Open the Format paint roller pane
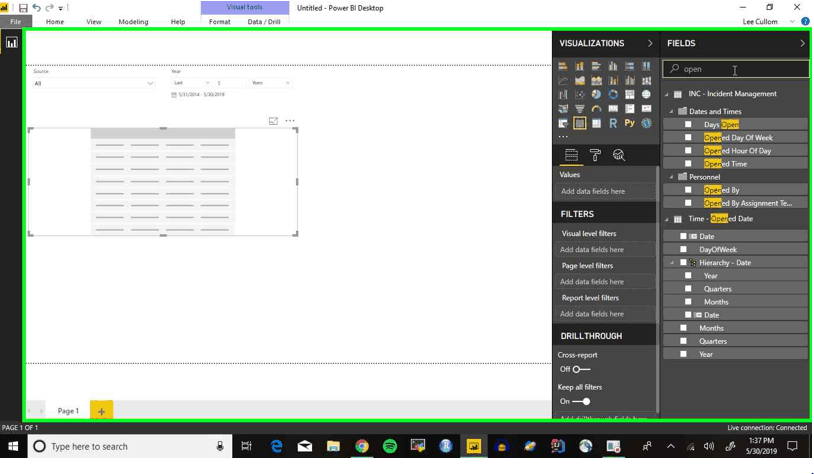The image size is (814, 474). [x=595, y=155]
